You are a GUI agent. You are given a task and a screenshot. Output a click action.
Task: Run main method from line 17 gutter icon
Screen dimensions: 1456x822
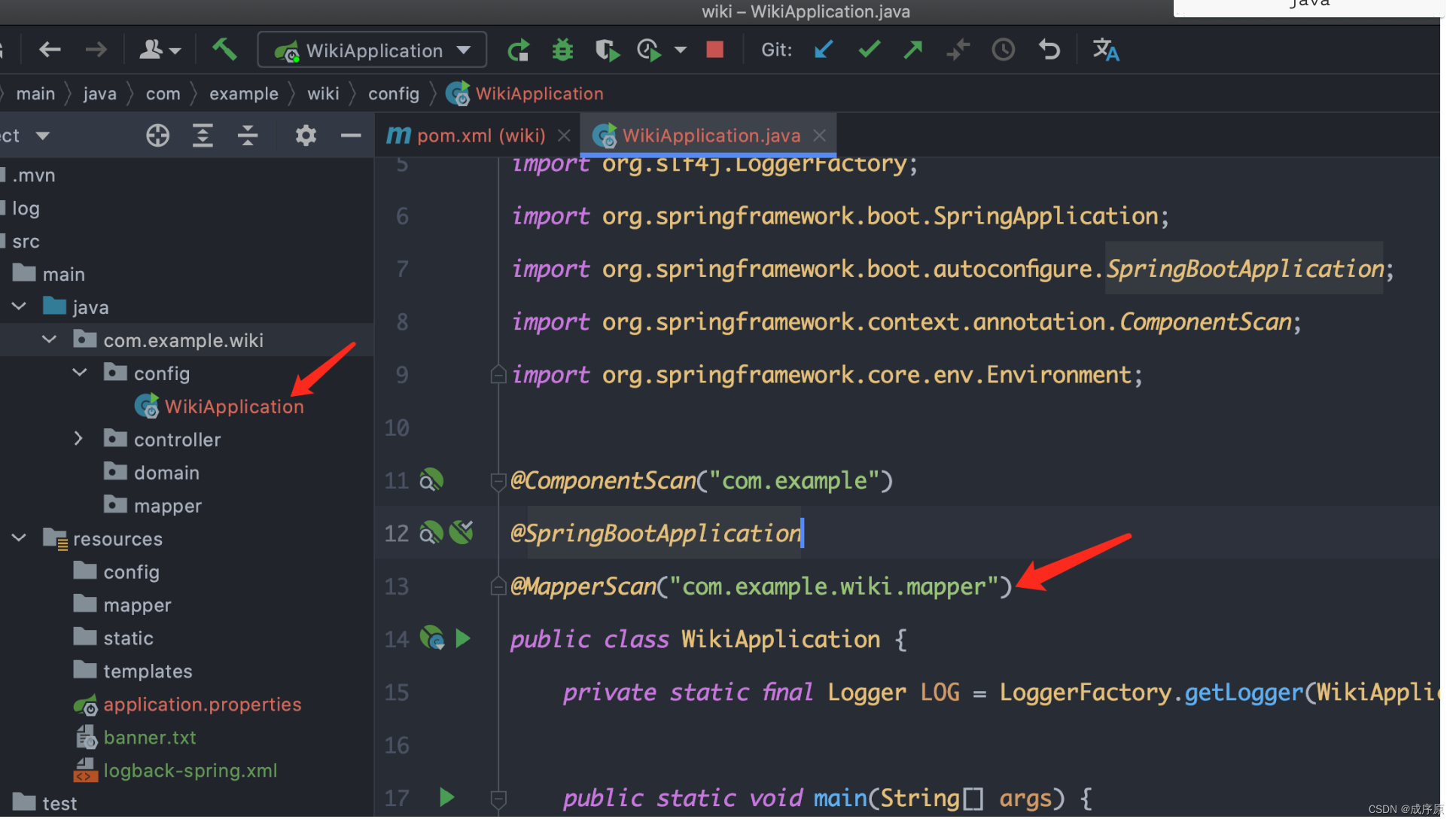click(x=446, y=797)
